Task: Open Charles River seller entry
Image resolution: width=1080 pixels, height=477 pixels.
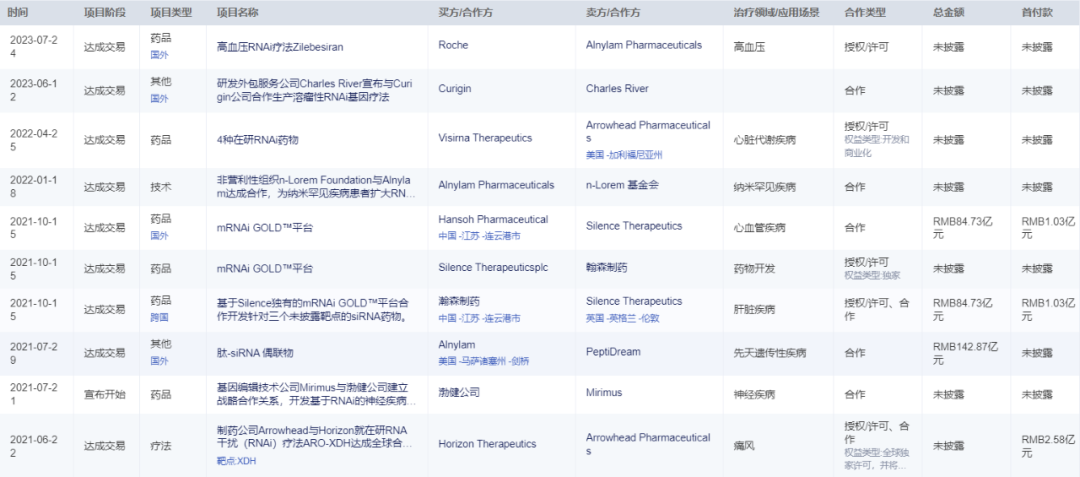Action: (617, 88)
